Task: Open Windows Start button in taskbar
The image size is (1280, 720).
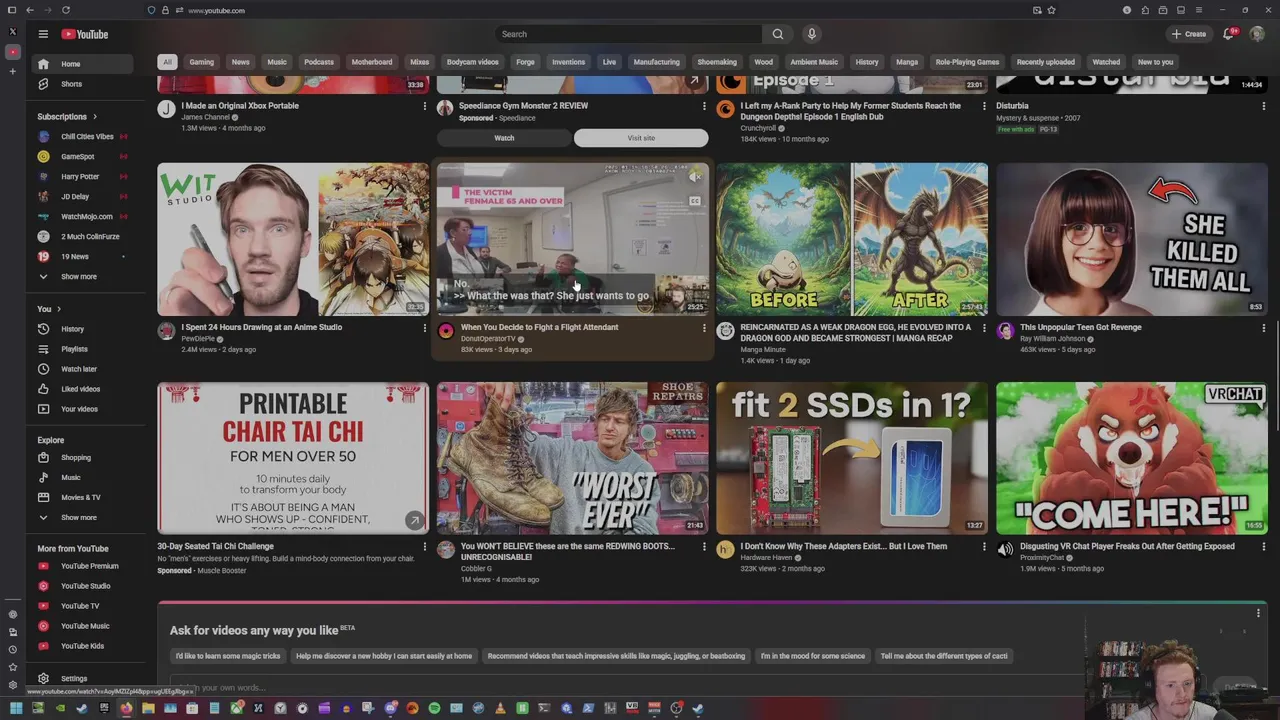Action: click(x=15, y=708)
